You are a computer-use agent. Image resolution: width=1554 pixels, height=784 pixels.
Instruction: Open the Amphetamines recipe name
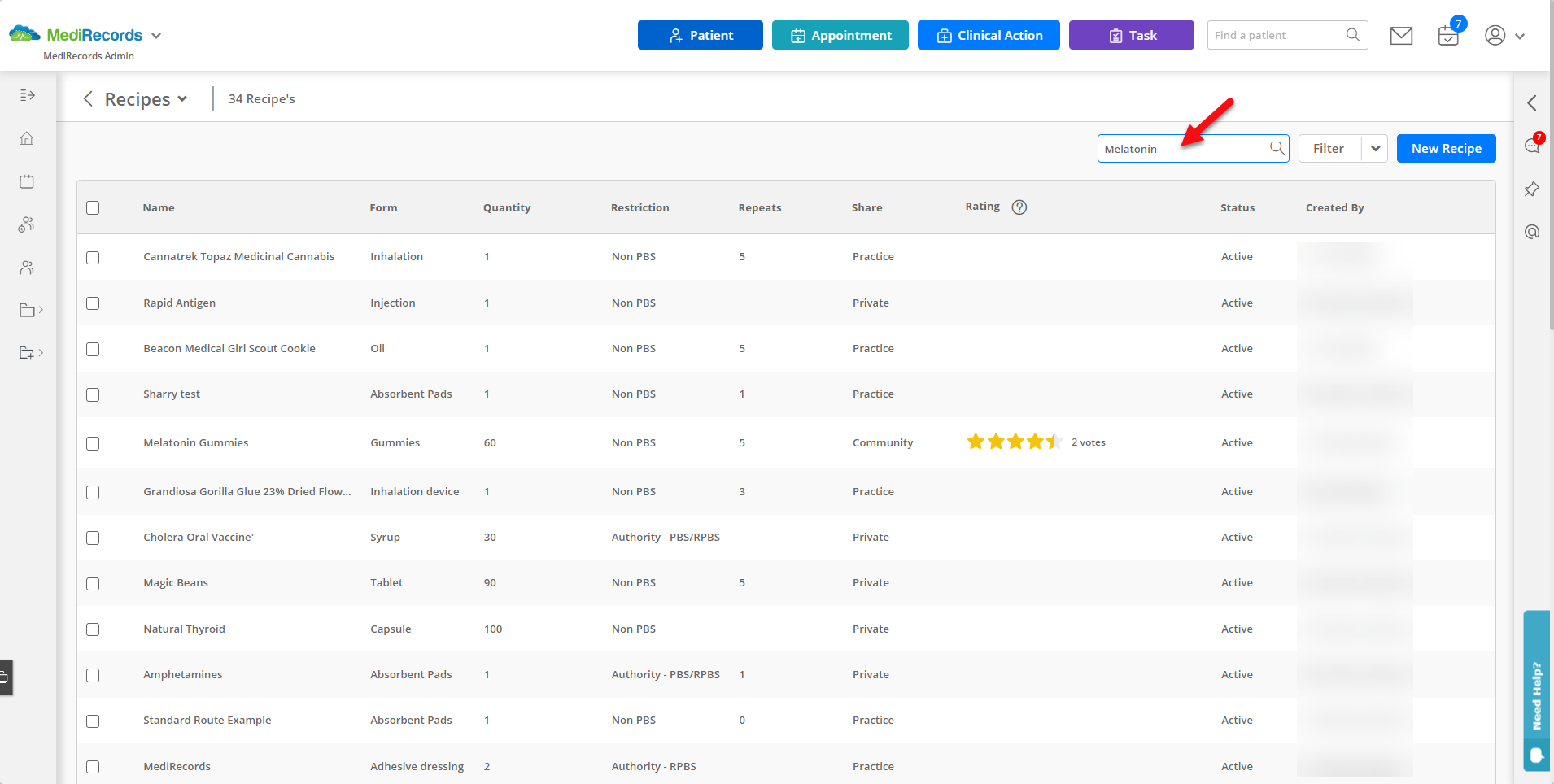183,674
